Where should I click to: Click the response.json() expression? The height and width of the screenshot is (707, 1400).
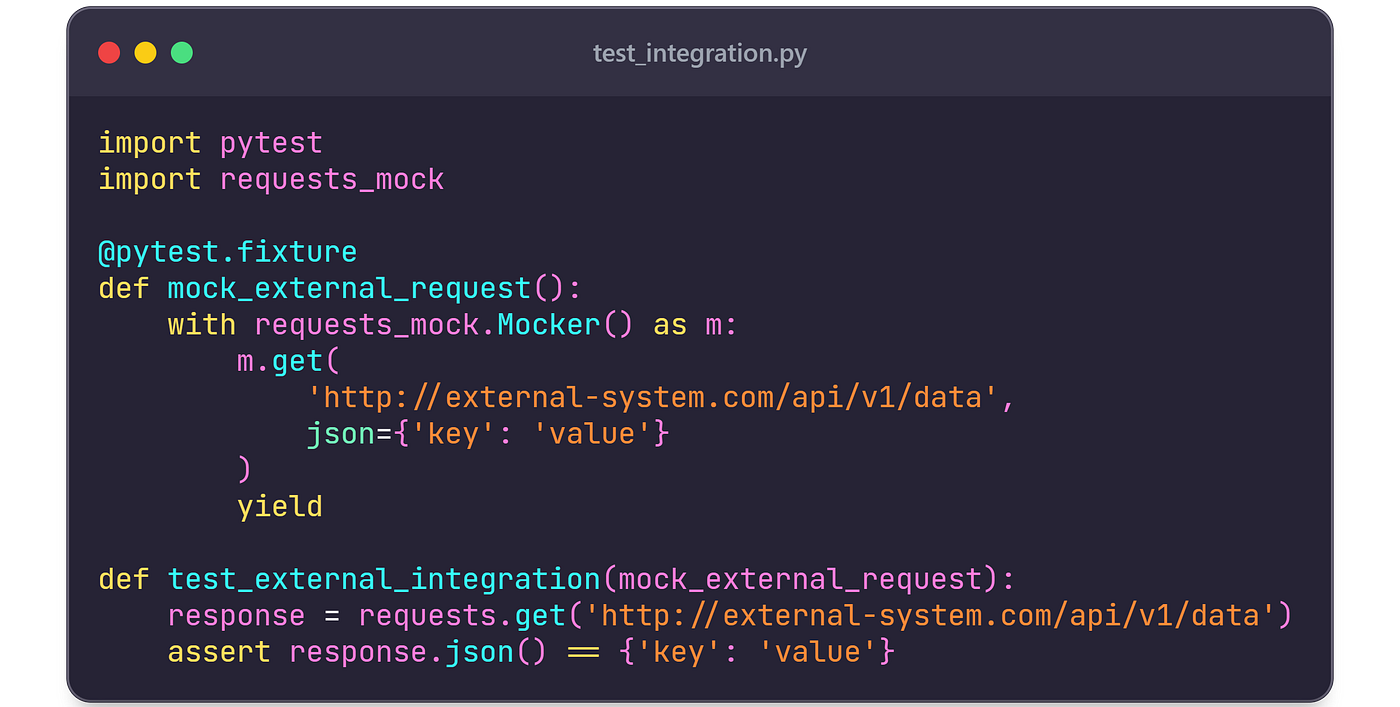pyautogui.click(x=418, y=651)
